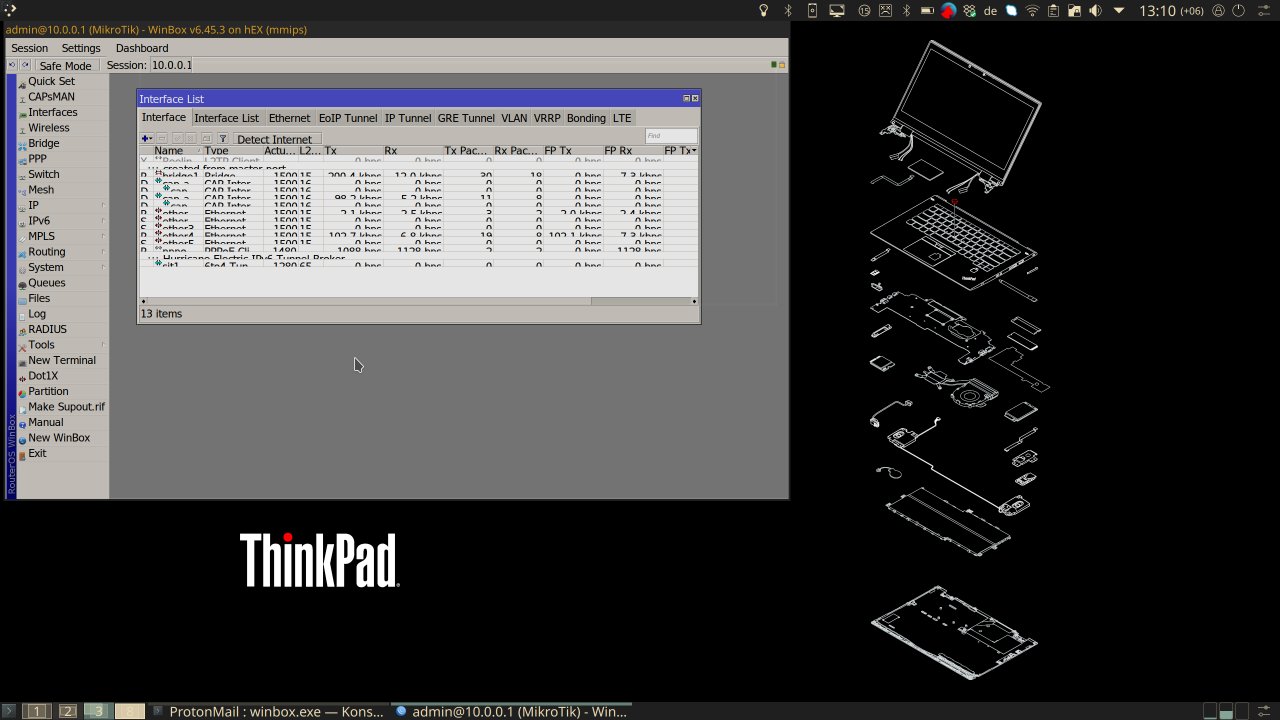
Task: Toggle the comment icon in the toolbar
Action: click(x=207, y=138)
